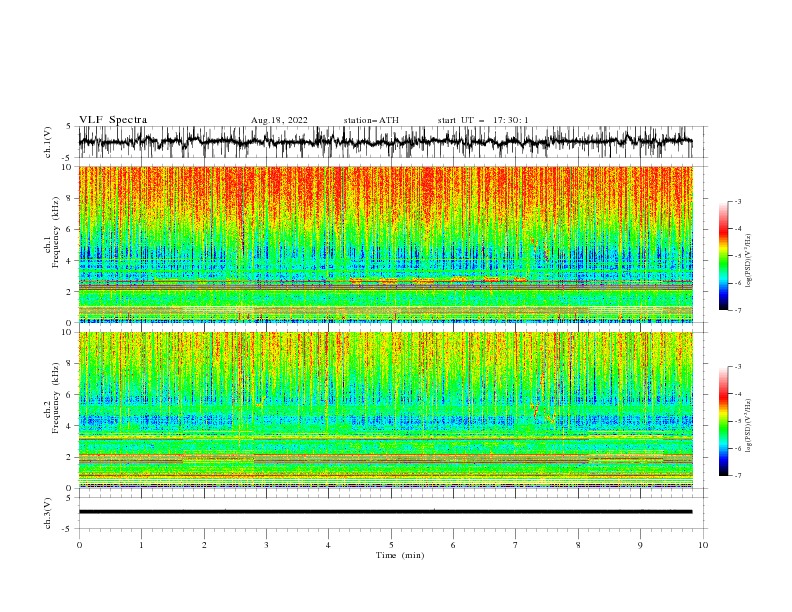Click the ch.2 spectrogram panel
This screenshot has height=612, width=792.
point(385,410)
